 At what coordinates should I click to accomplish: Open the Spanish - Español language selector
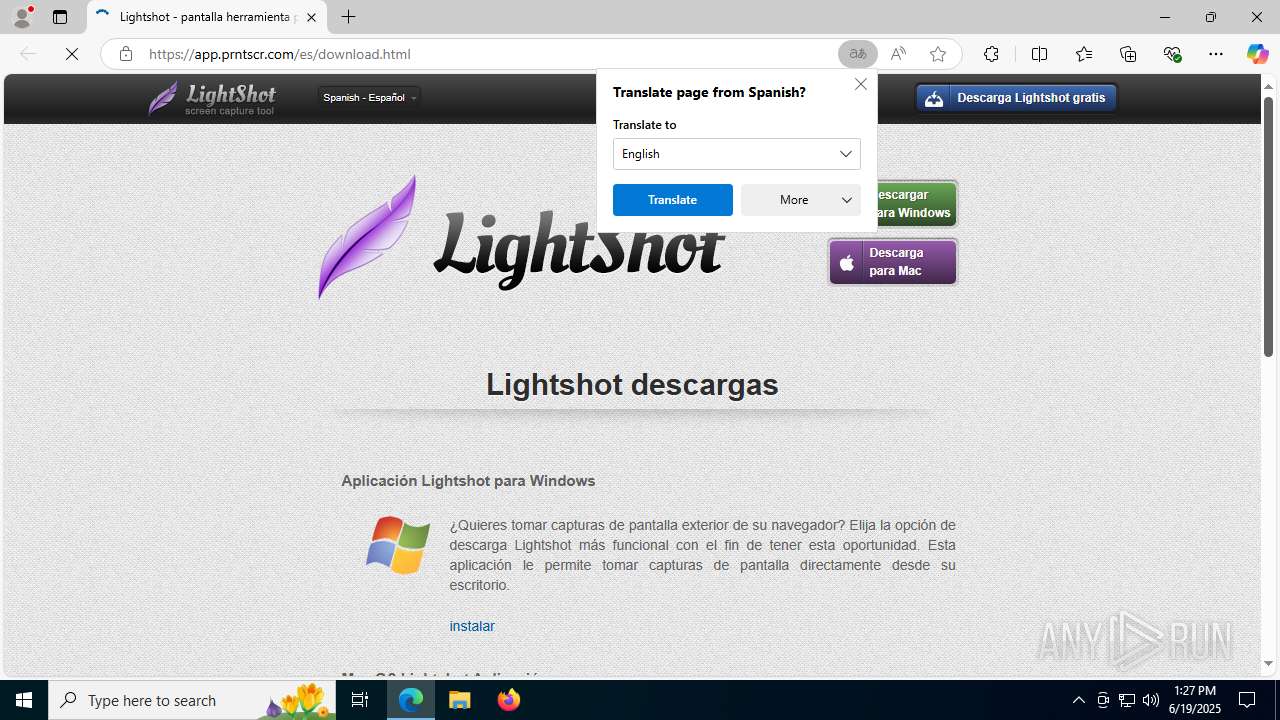coord(369,97)
